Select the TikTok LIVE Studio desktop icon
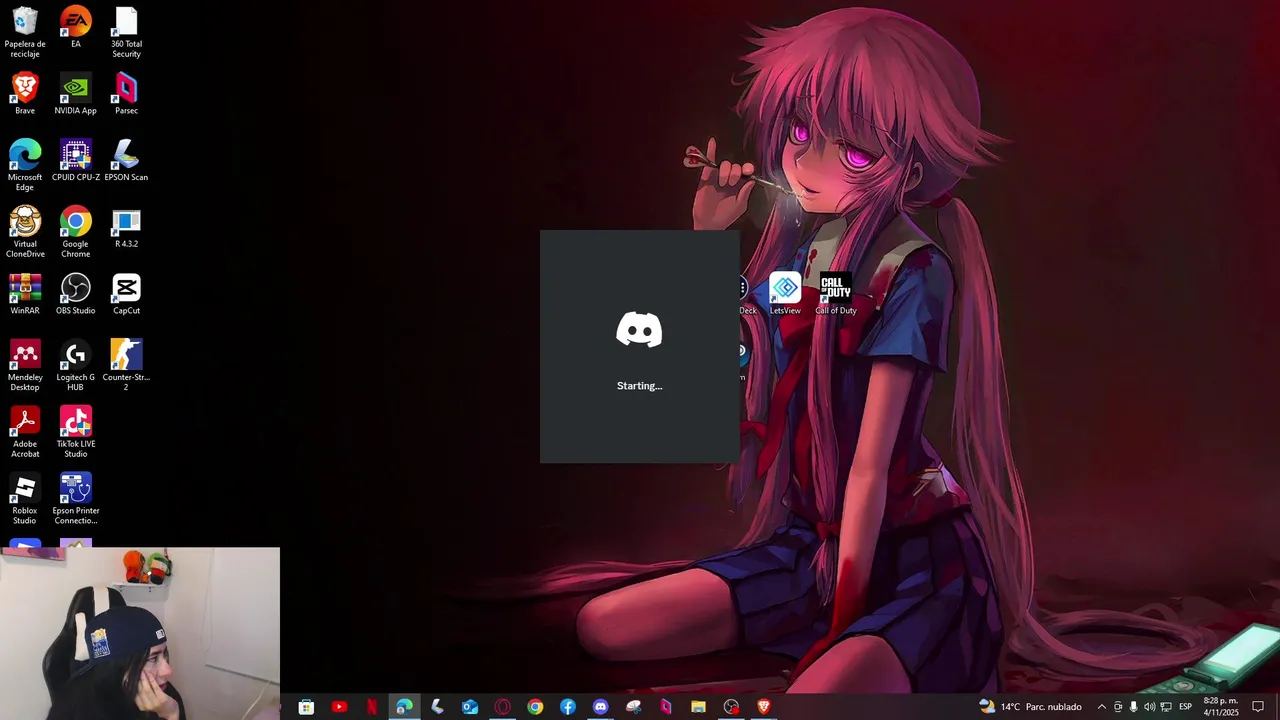The image size is (1280, 720). 75,431
